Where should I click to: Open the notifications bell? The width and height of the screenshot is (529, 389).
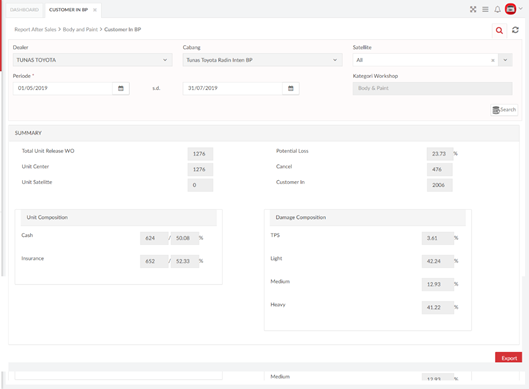[497, 9]
